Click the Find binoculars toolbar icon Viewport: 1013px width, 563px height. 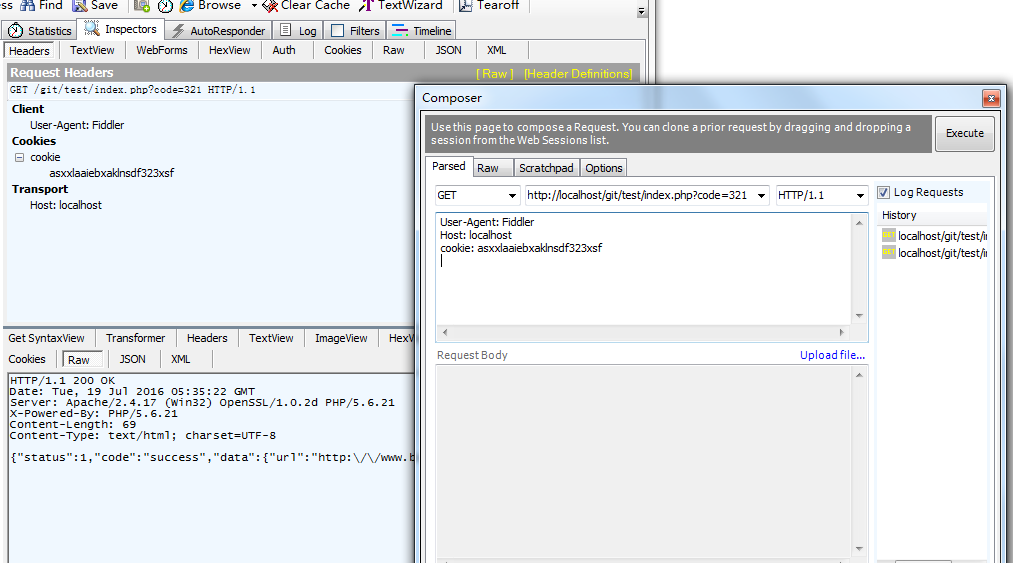pos(27,5)
